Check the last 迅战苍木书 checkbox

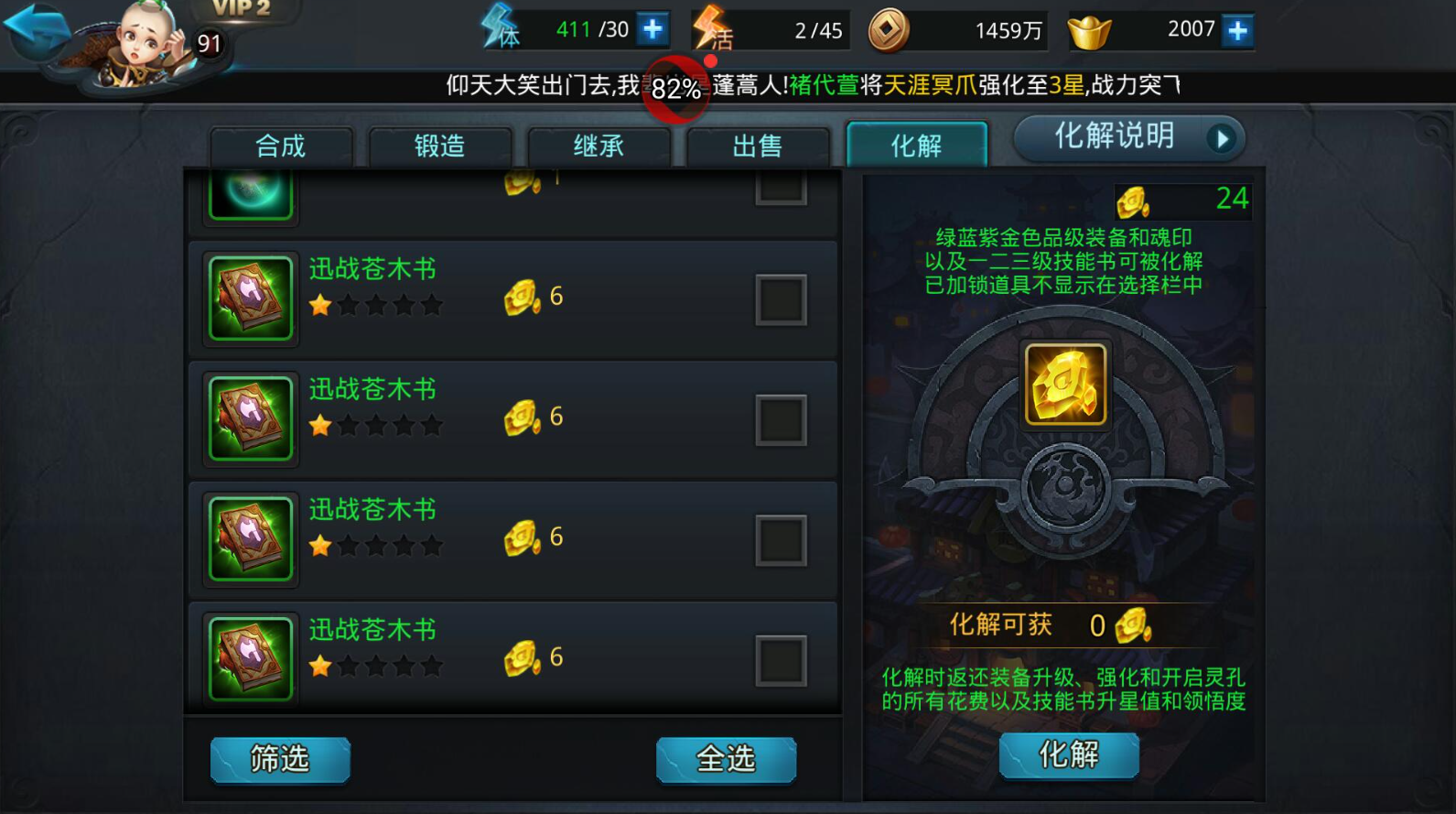tap(781, 660)
